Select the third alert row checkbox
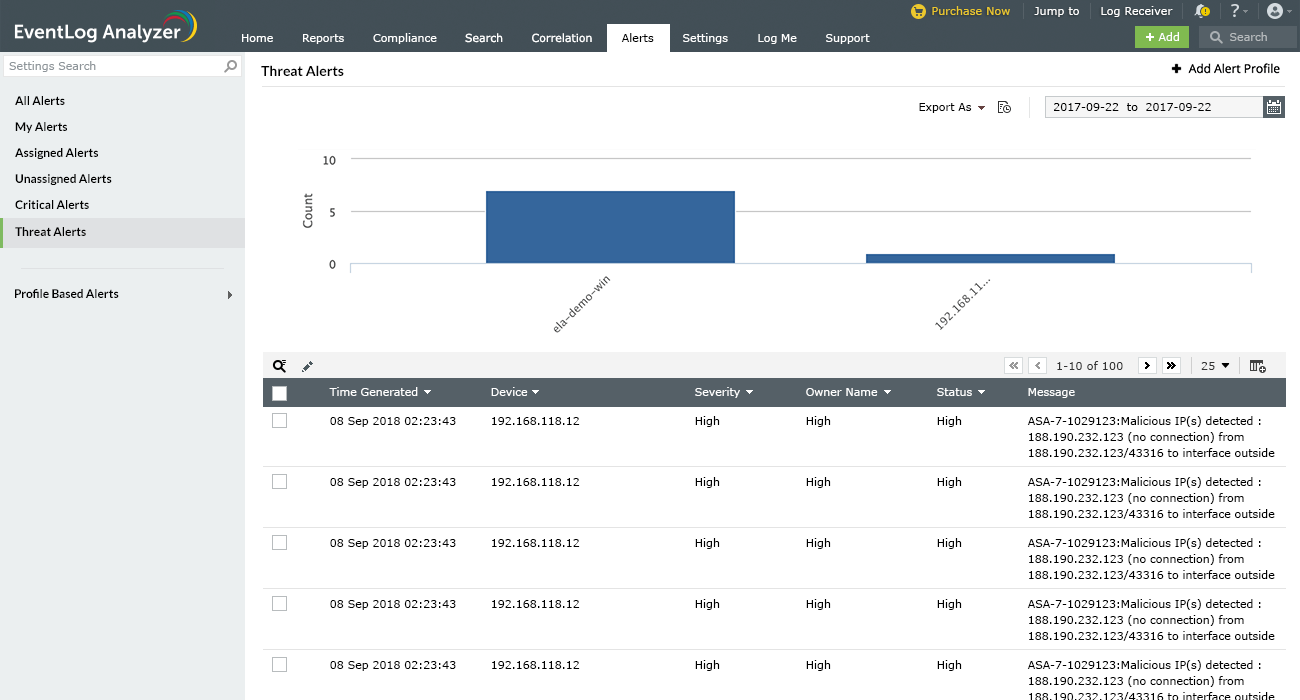This screenshot has width=1300, height=700. click(x=280, y=543)
